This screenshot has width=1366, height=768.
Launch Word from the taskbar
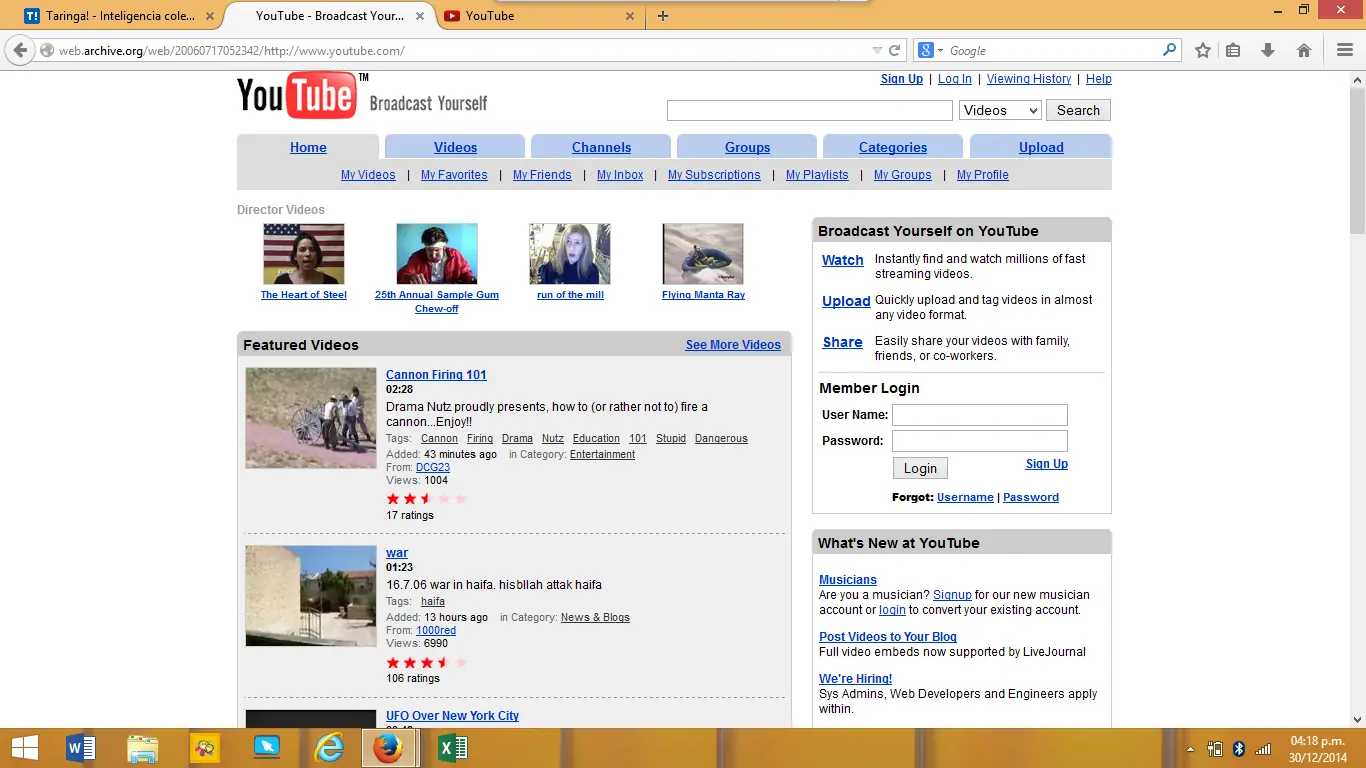pyautogui.click(x=80, y=748)
